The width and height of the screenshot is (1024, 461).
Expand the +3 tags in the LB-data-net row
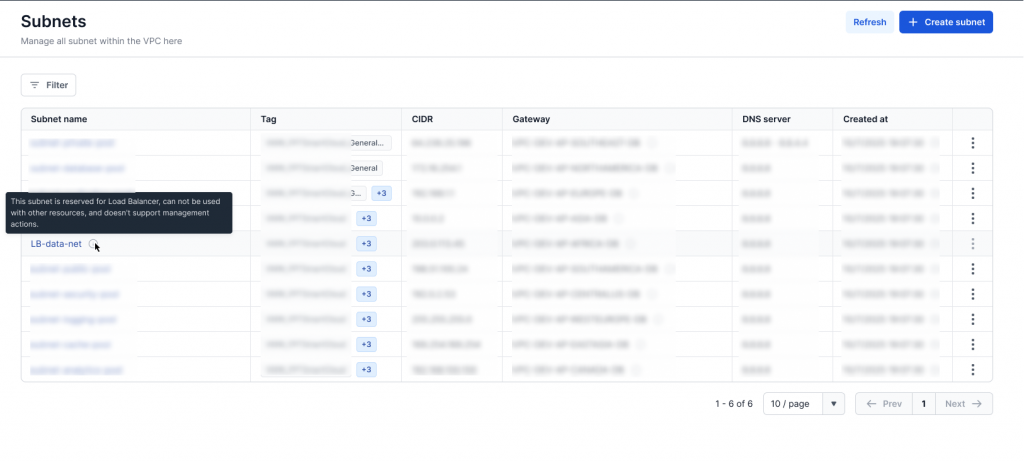366,244
